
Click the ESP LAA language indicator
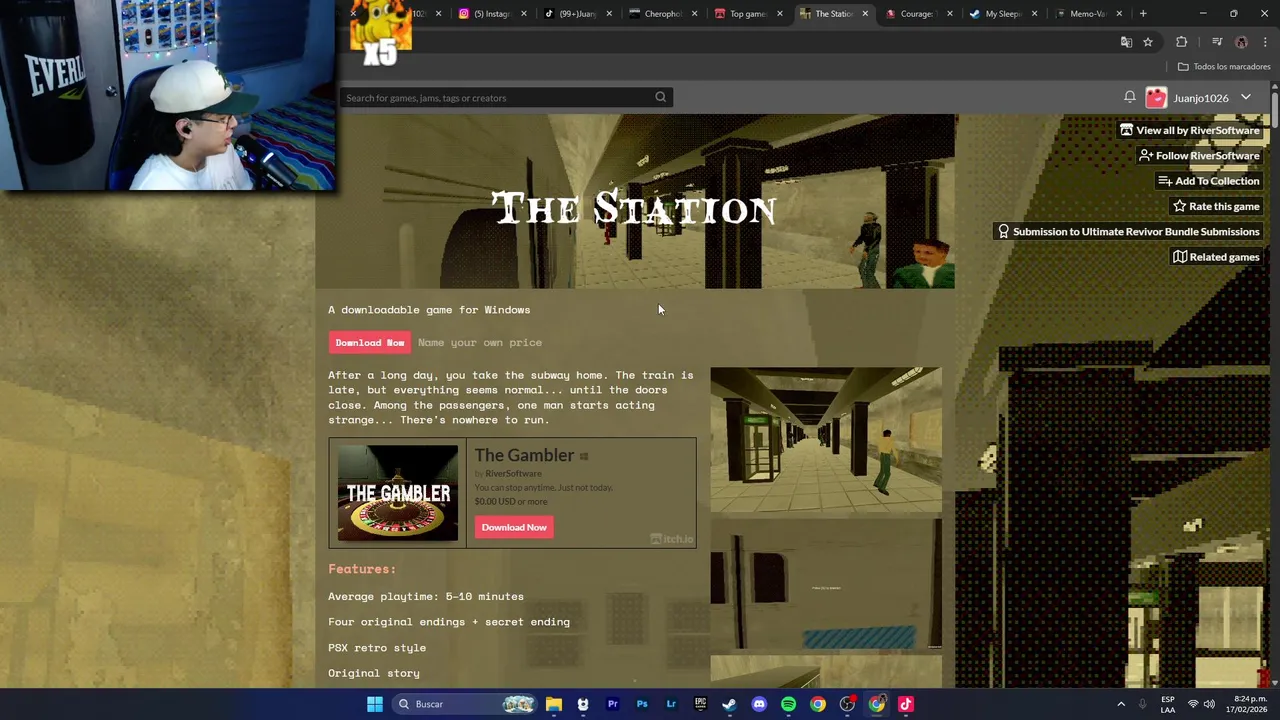1167,704
